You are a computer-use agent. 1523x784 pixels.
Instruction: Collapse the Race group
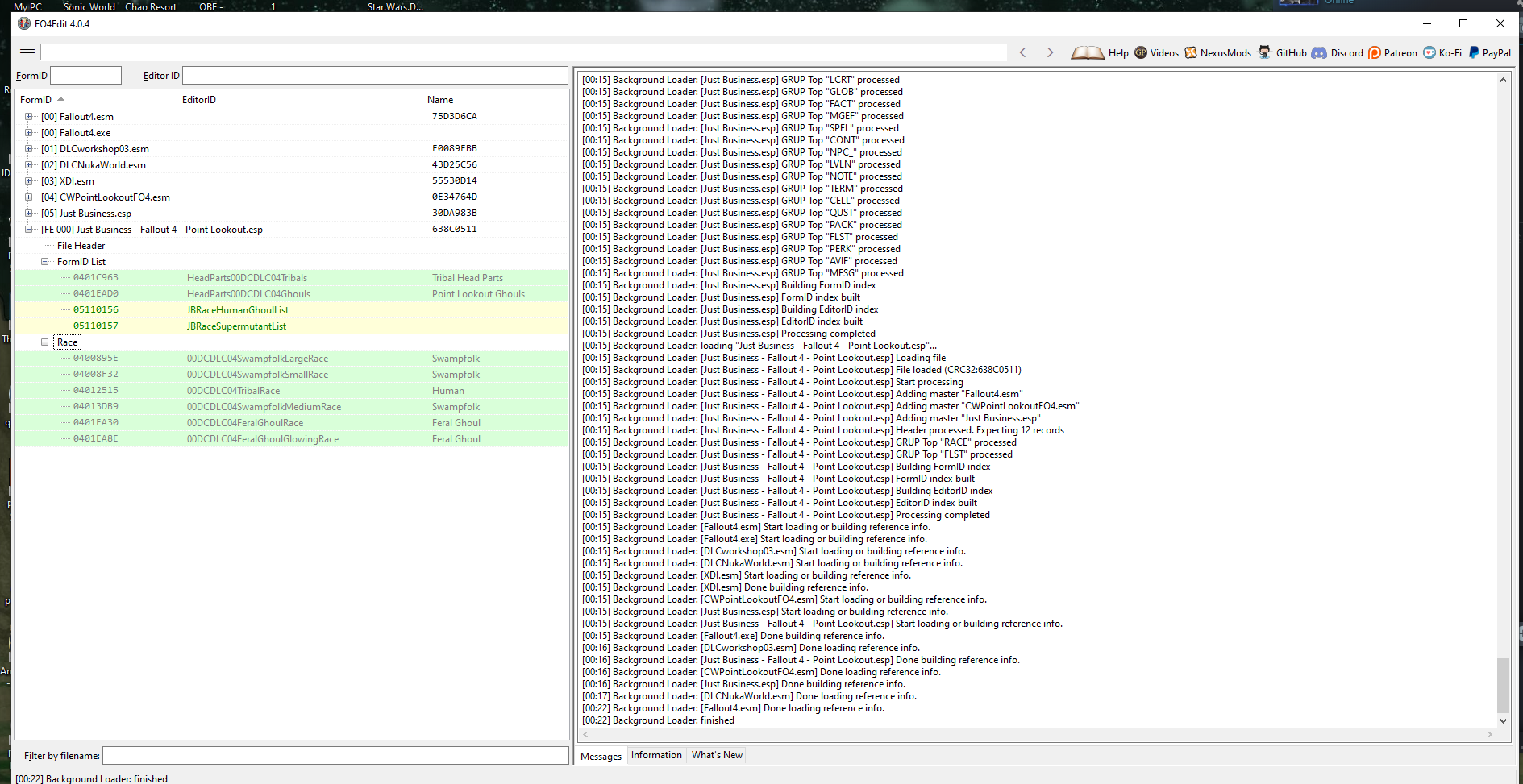pyautogui.click(x=45, y=342)
